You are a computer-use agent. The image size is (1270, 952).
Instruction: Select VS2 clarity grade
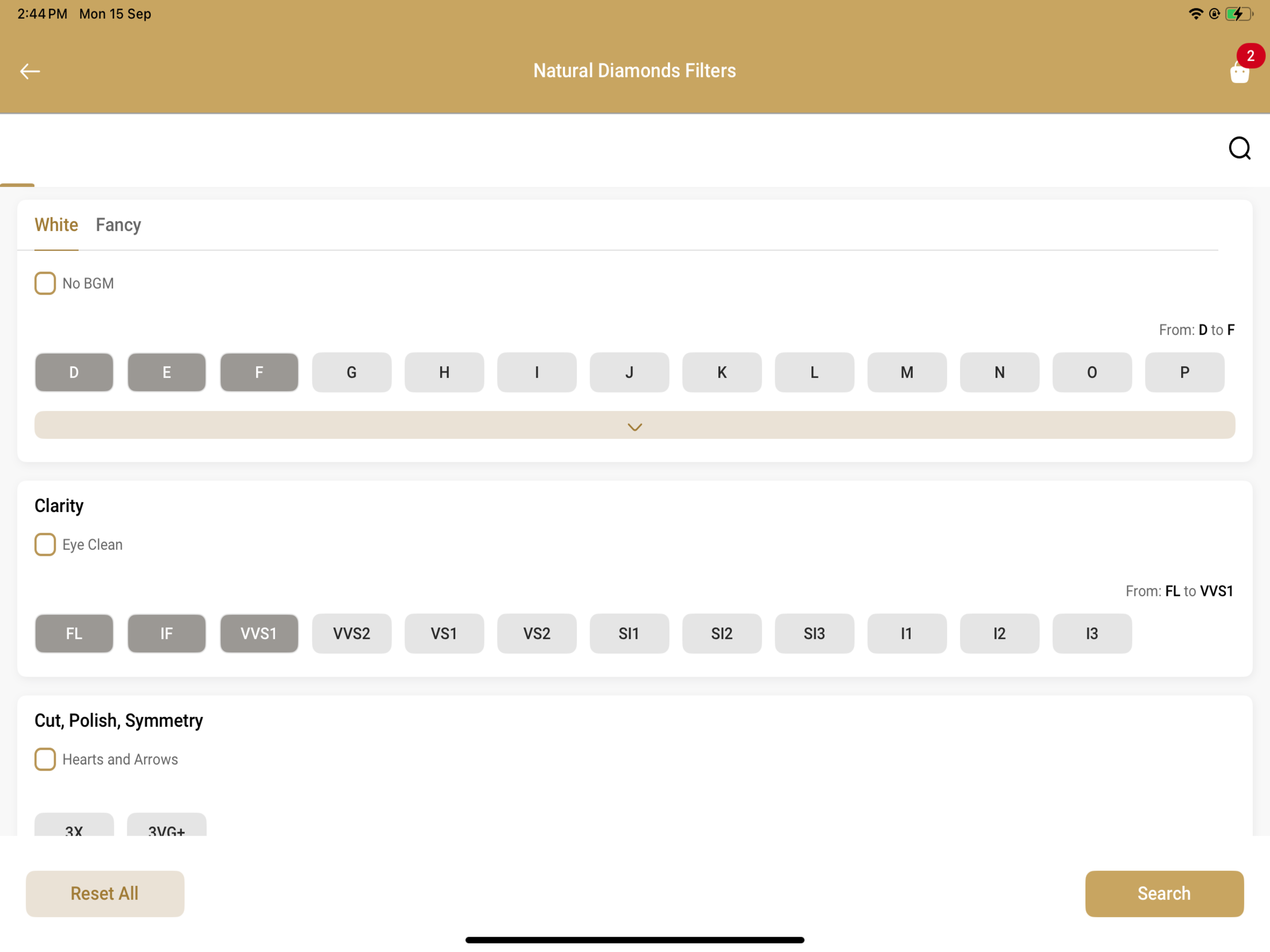537,633
